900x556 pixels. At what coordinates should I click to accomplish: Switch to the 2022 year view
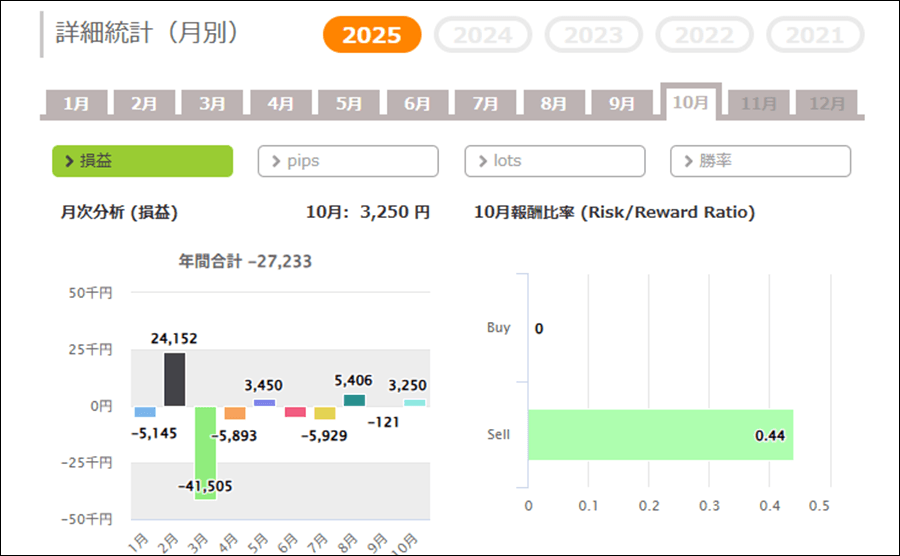pos(704,35)
